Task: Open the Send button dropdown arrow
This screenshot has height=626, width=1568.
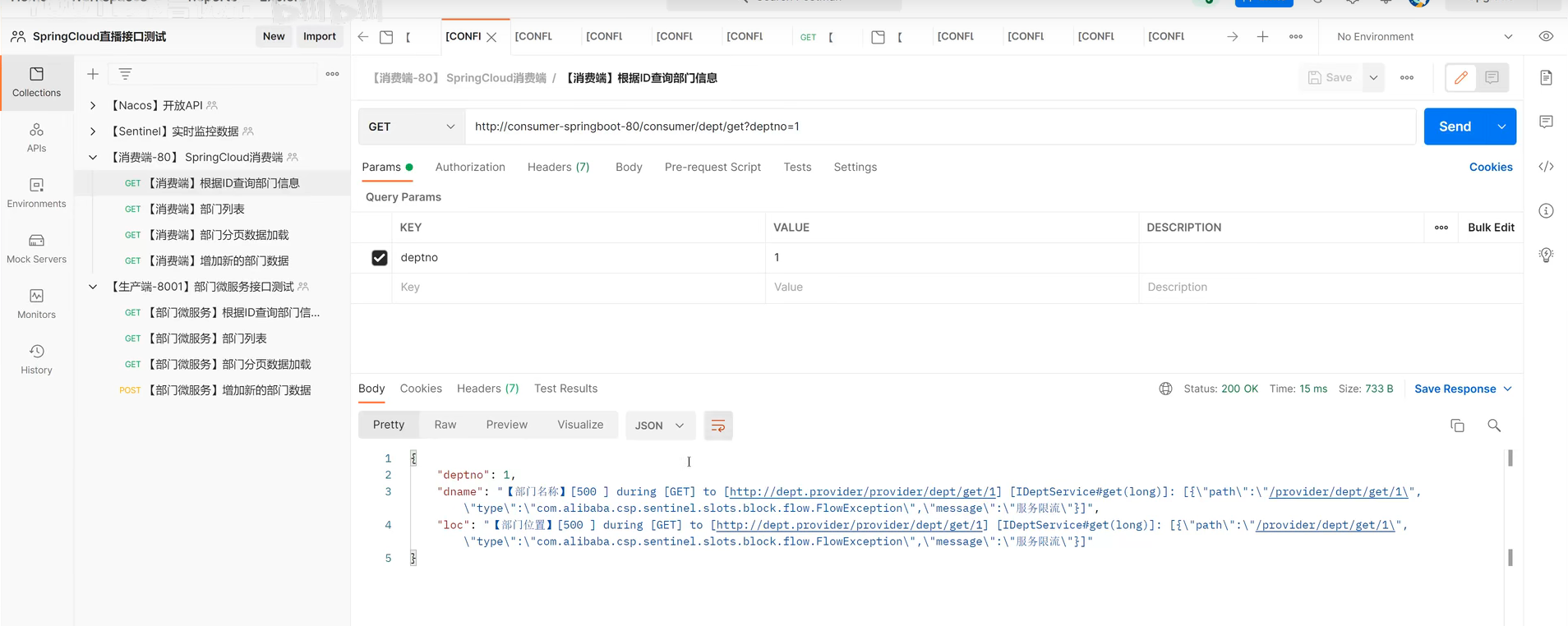Action: [1501, 127]
